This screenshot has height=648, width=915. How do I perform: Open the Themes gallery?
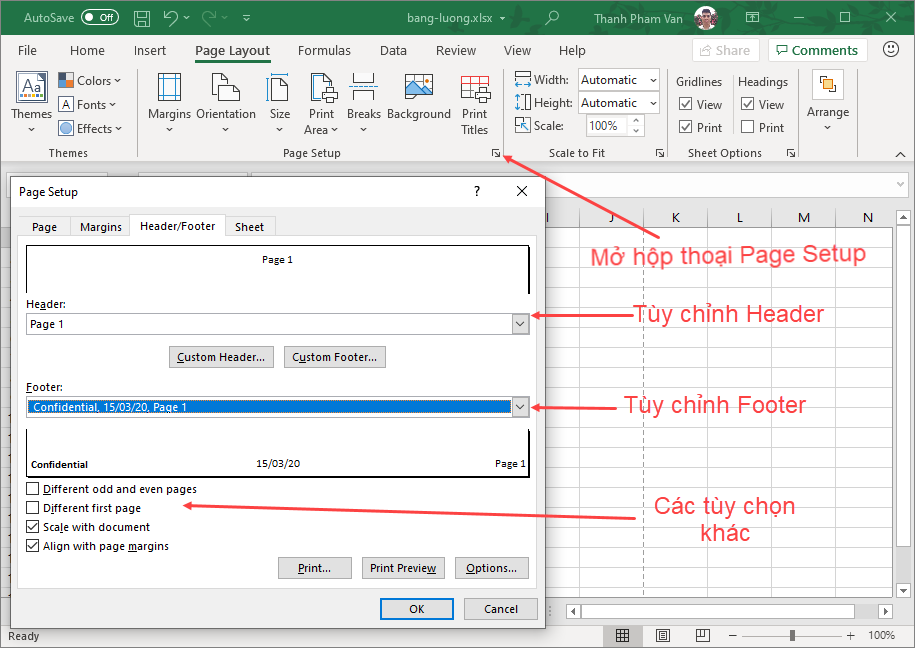32,103
